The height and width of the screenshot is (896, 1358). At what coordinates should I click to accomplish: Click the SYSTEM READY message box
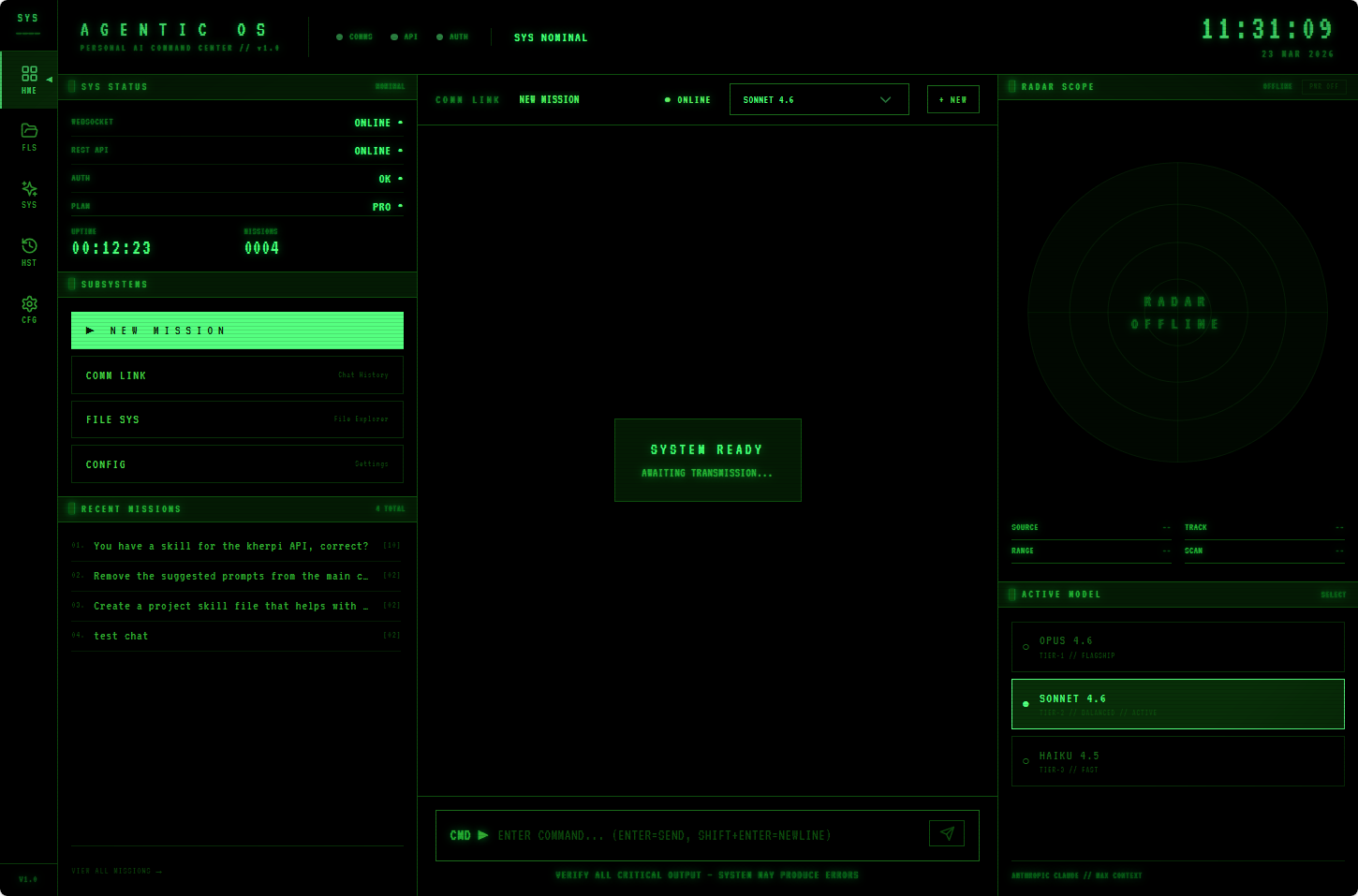(x=707, y=460)
